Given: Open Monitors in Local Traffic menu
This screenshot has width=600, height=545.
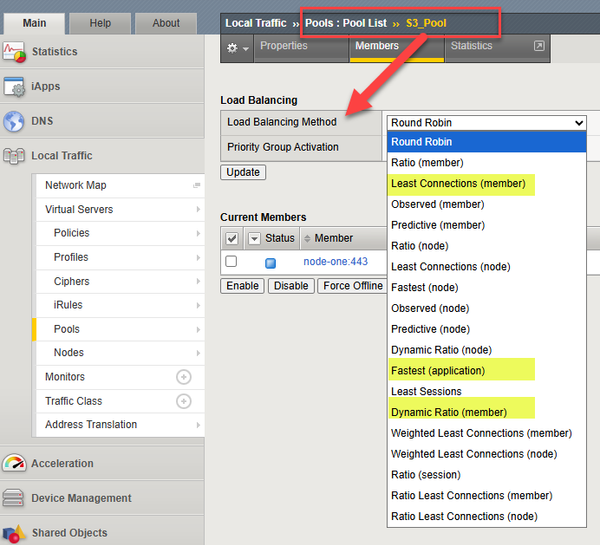Looking at the screenshot, I should tap(120, 377).
